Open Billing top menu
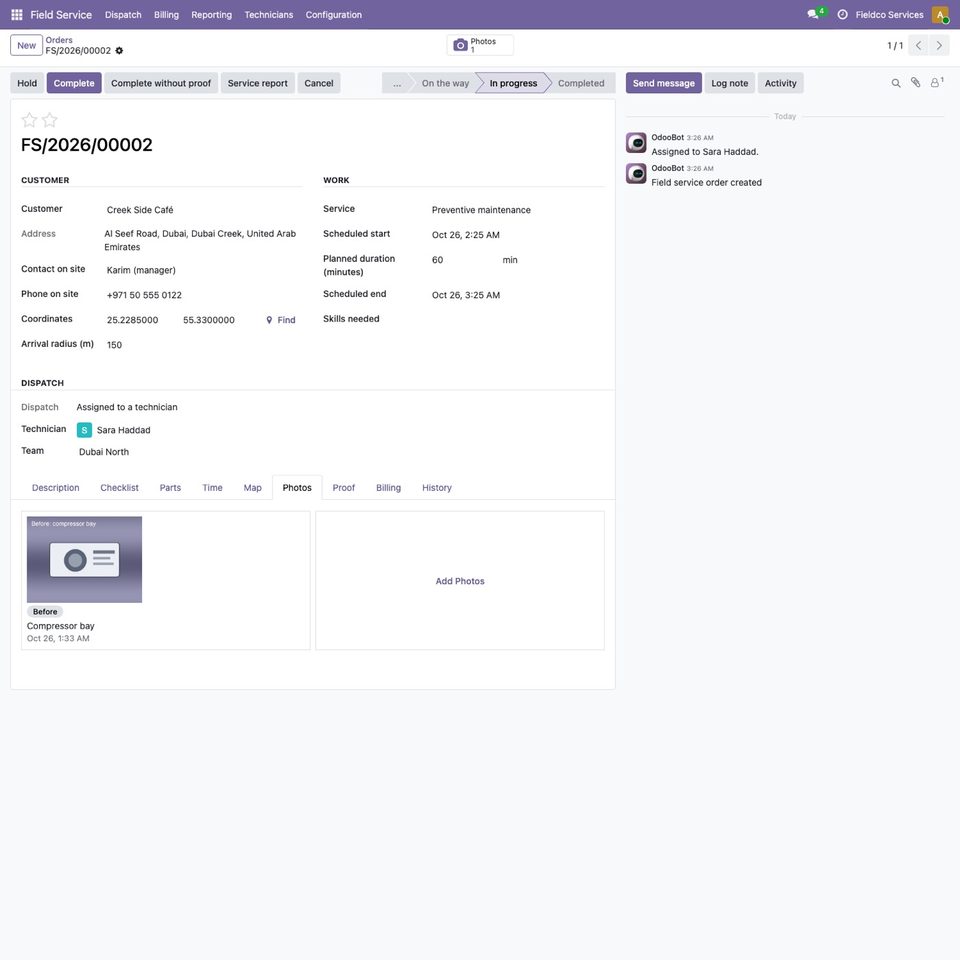This screenshot has height=960, width=960. [167, 15]
